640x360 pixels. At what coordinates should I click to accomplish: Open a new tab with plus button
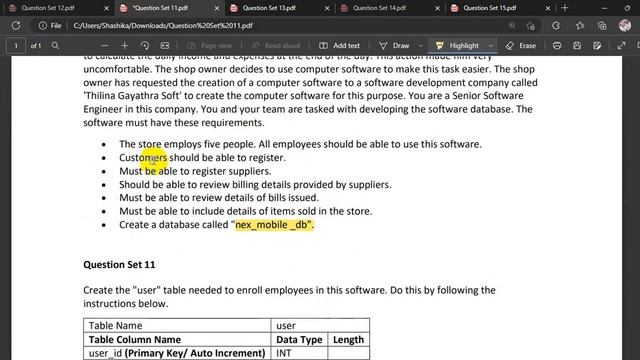565,8
